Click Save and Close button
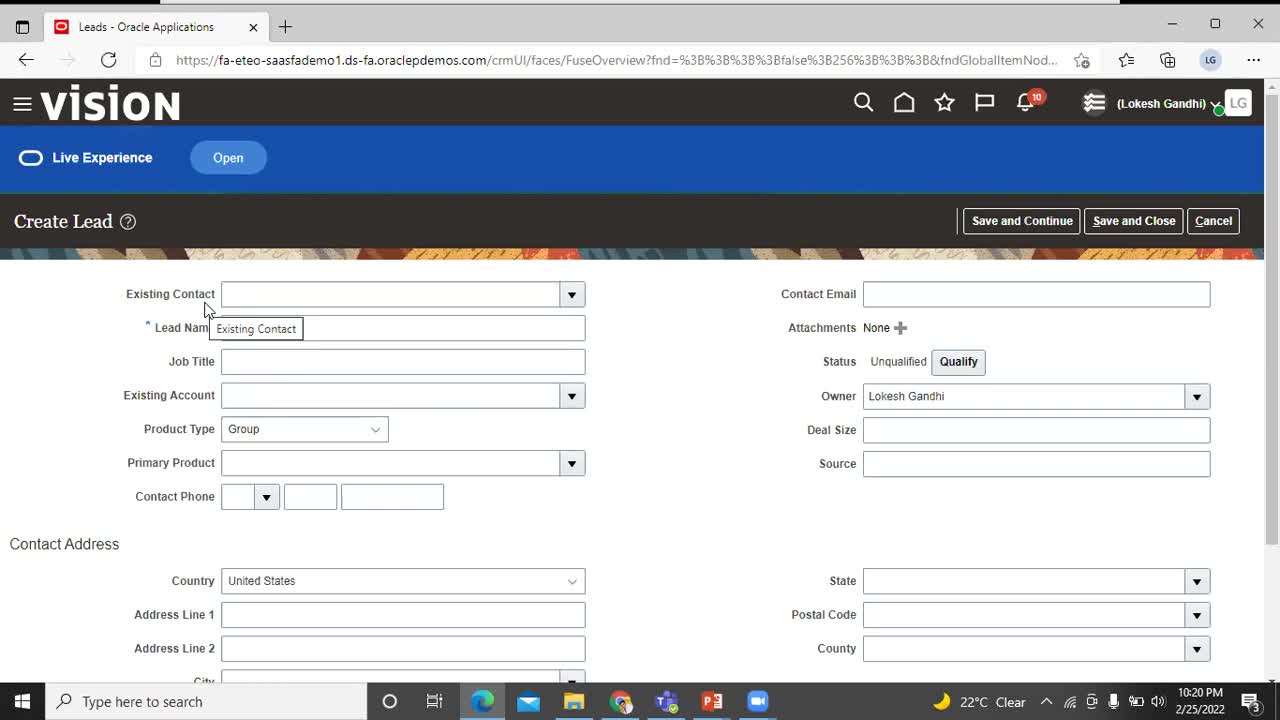 pyautogui.click(x=1134, y=221)
